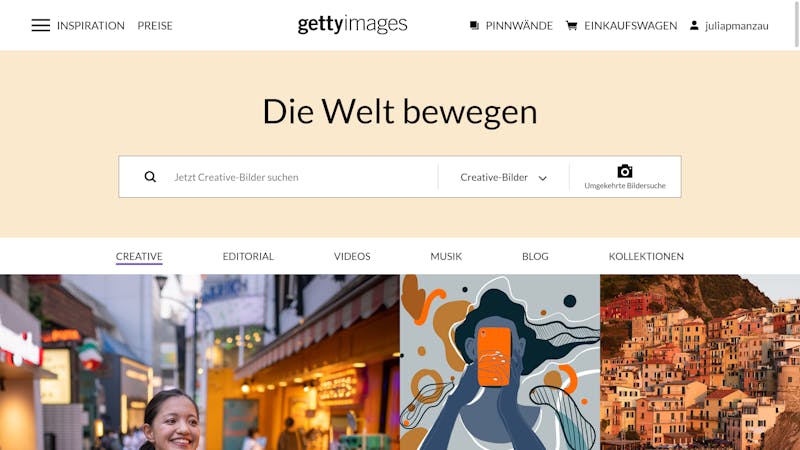Open the phone illustration thumbnail
The image size is (800, 450).
coord(500,362)
